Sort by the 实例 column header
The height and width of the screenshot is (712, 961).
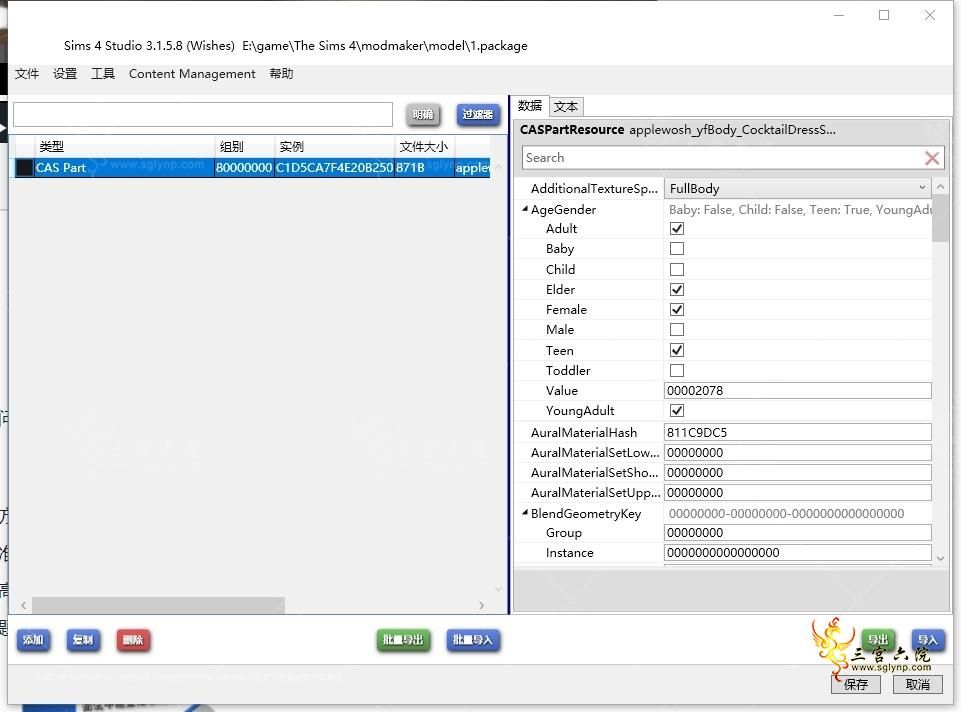click(x=334, y=146)
